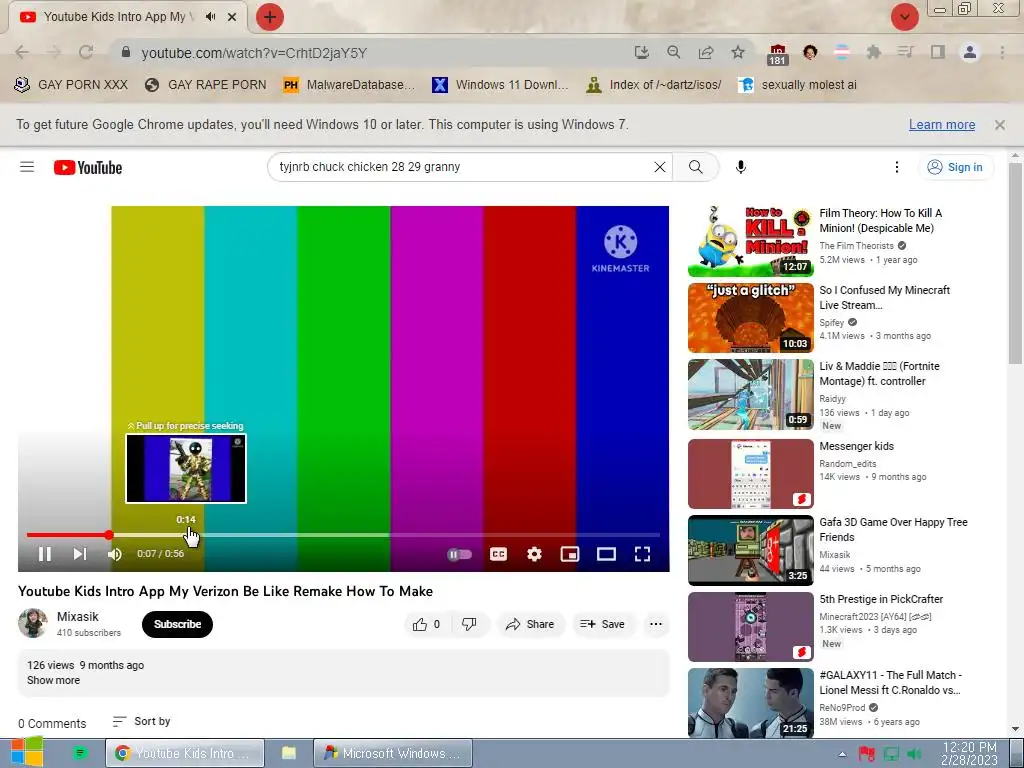1024x768 pixels.
Task: Open Chrome media controls icon
Action: 905,52
